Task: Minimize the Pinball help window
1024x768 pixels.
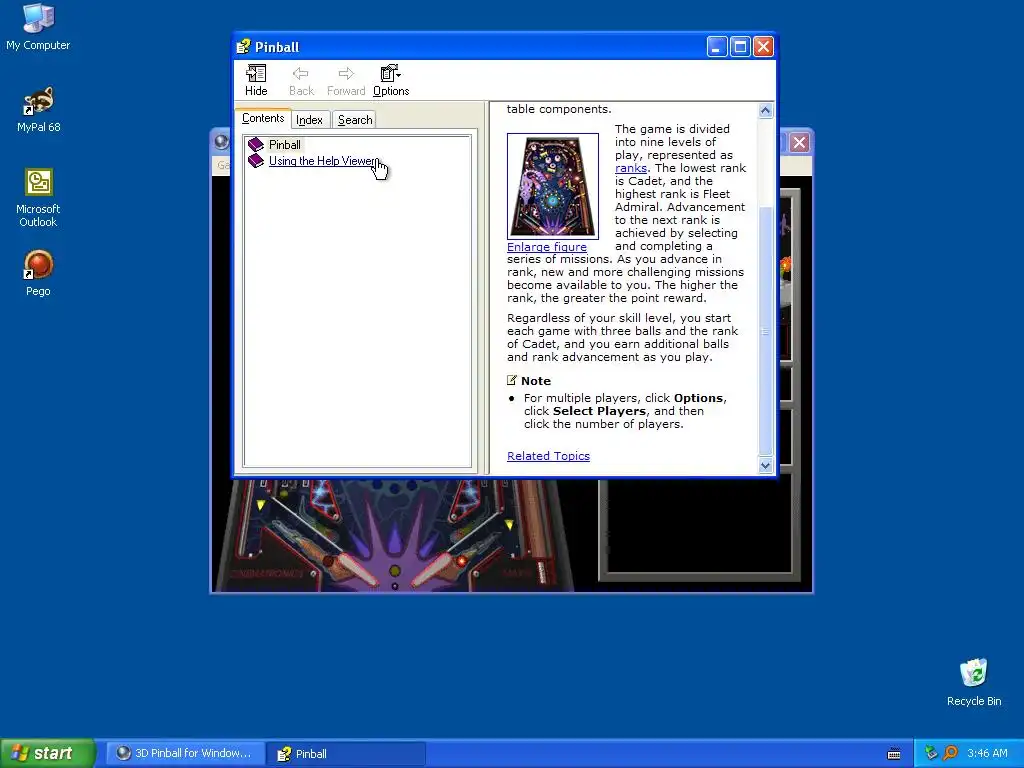Action: coord(716,47)
